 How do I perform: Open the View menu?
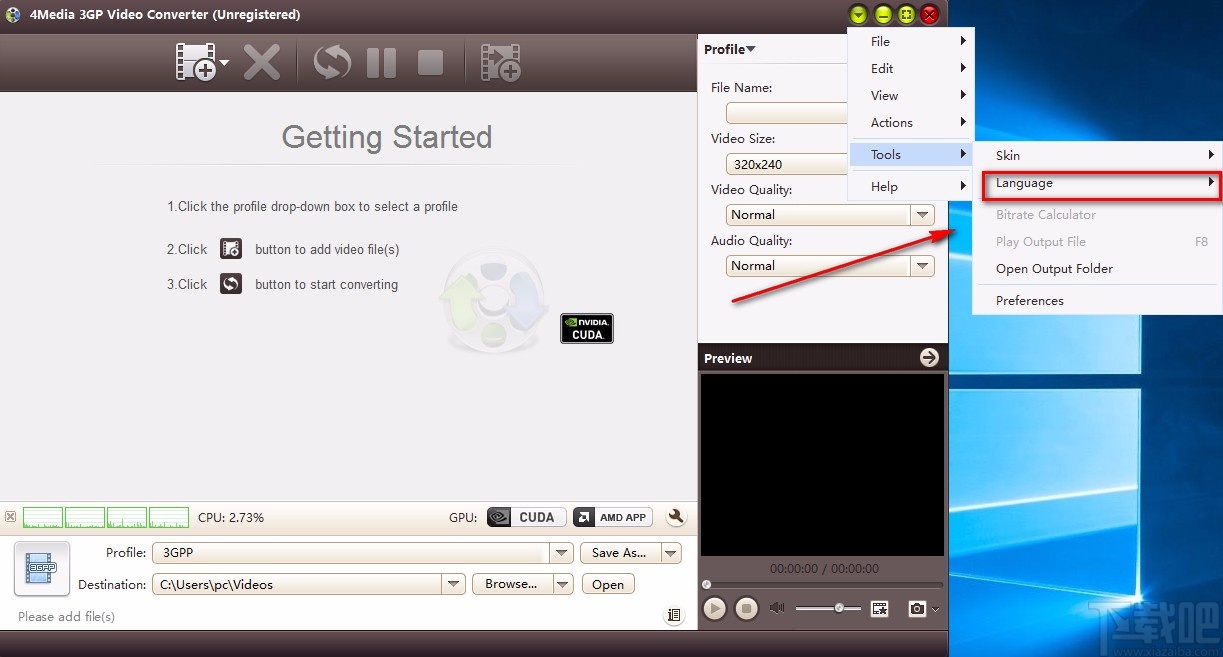point(911,95)
